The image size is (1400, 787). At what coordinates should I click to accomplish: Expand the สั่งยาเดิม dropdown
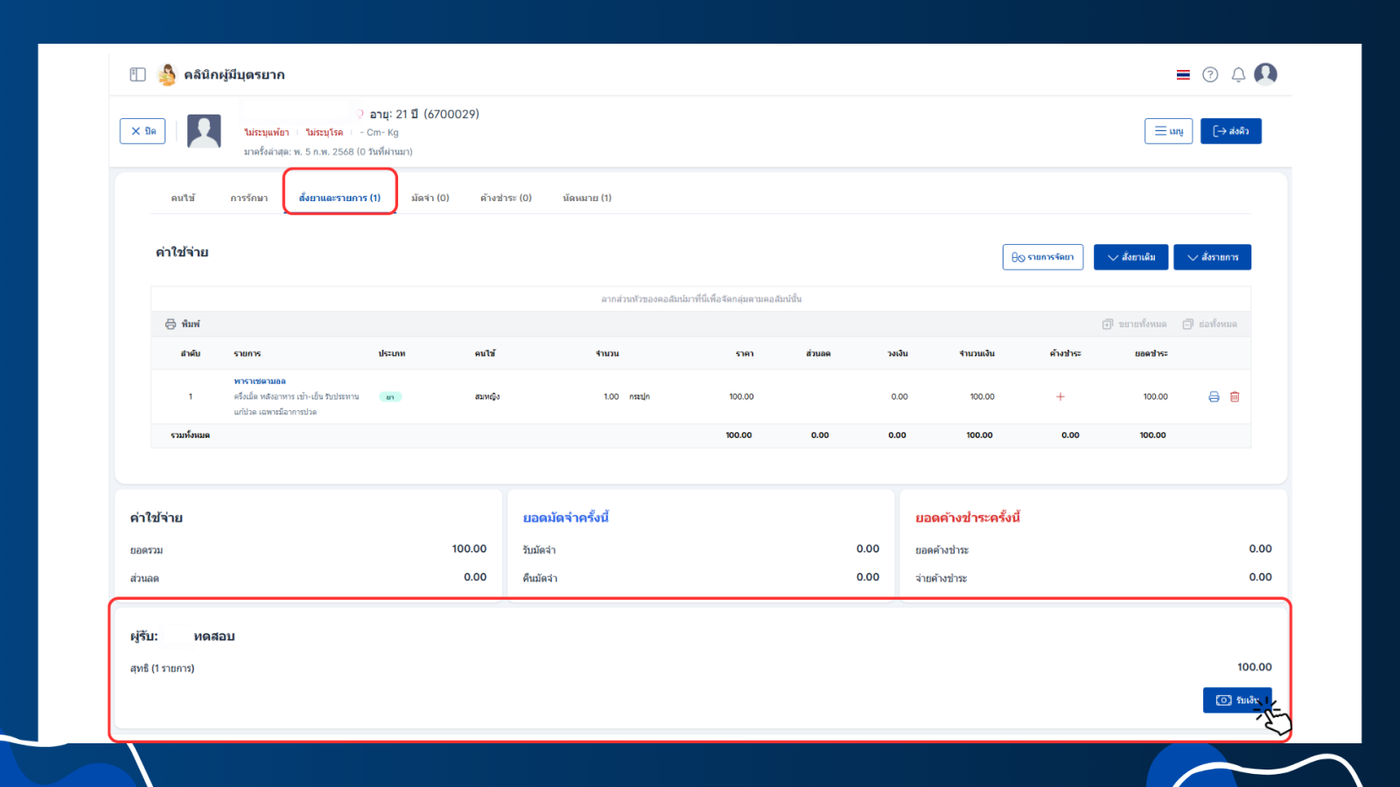click(1131, 257)
